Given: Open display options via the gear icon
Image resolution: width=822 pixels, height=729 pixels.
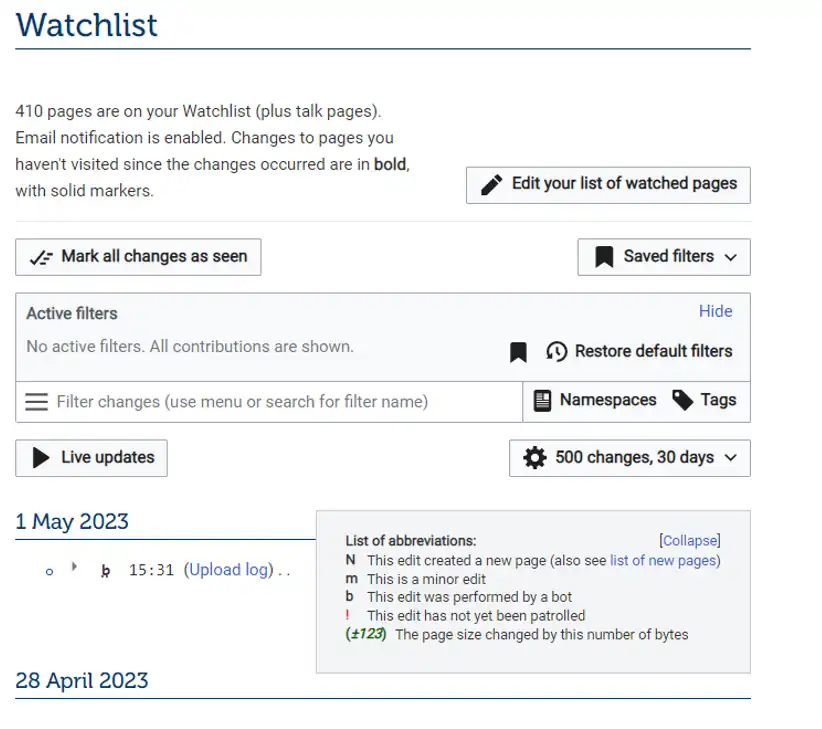Looking at the screenshot, I should click(535, 458).
